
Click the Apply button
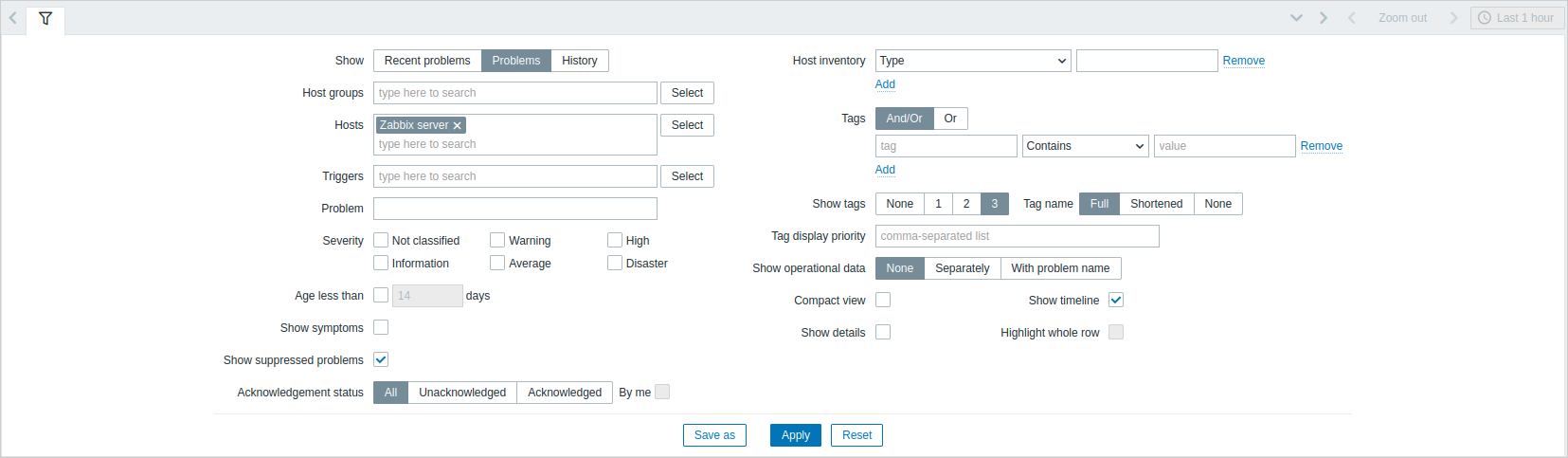click(x=796, y=435)
